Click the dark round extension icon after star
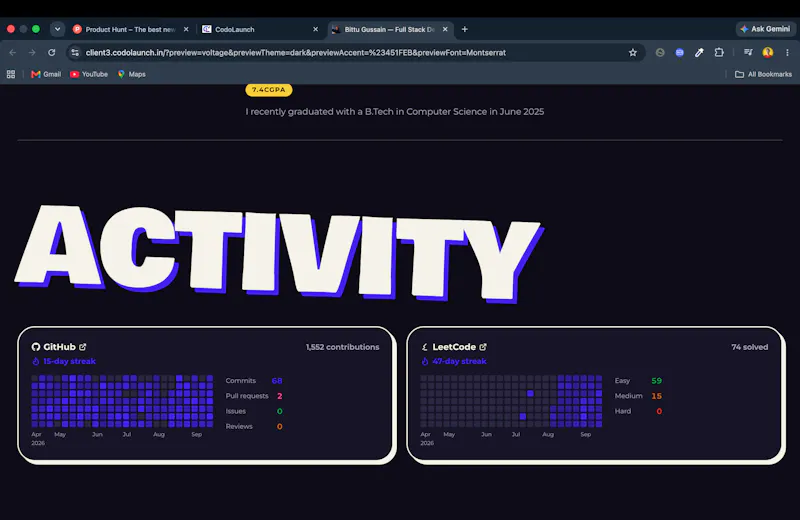Screen dimensions: 800x520 point(660,53)
